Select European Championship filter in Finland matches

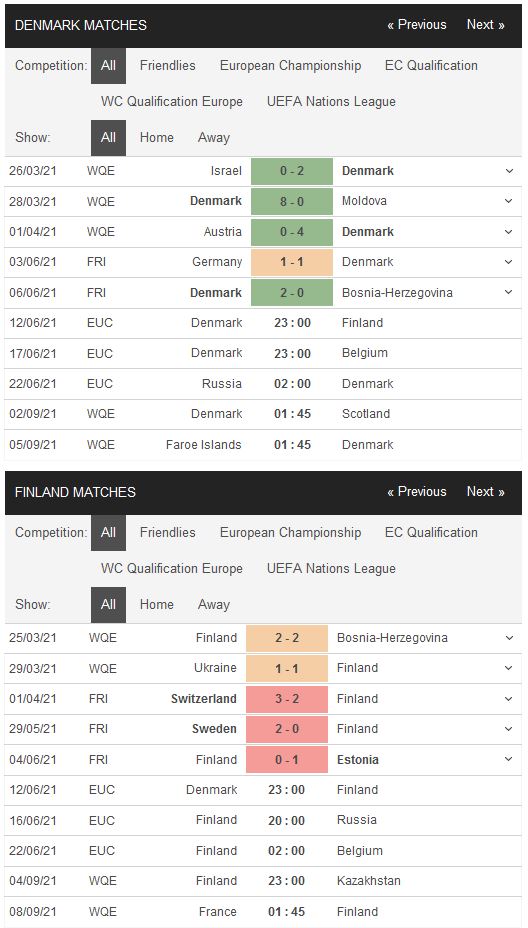pos(290,533)
